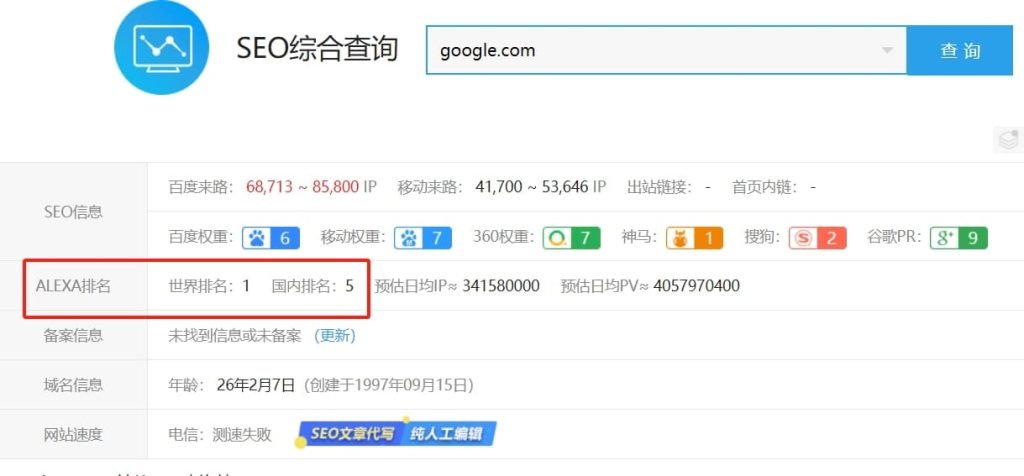
Task: Click the 域名信息 row label
Action: (73, 385)
